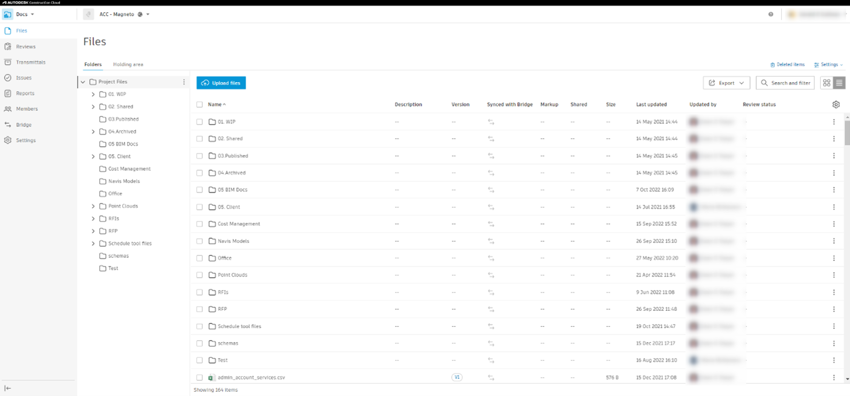Open the Members sidebar icon
Screen dimensions: 850x396
[x=8, y=109]
